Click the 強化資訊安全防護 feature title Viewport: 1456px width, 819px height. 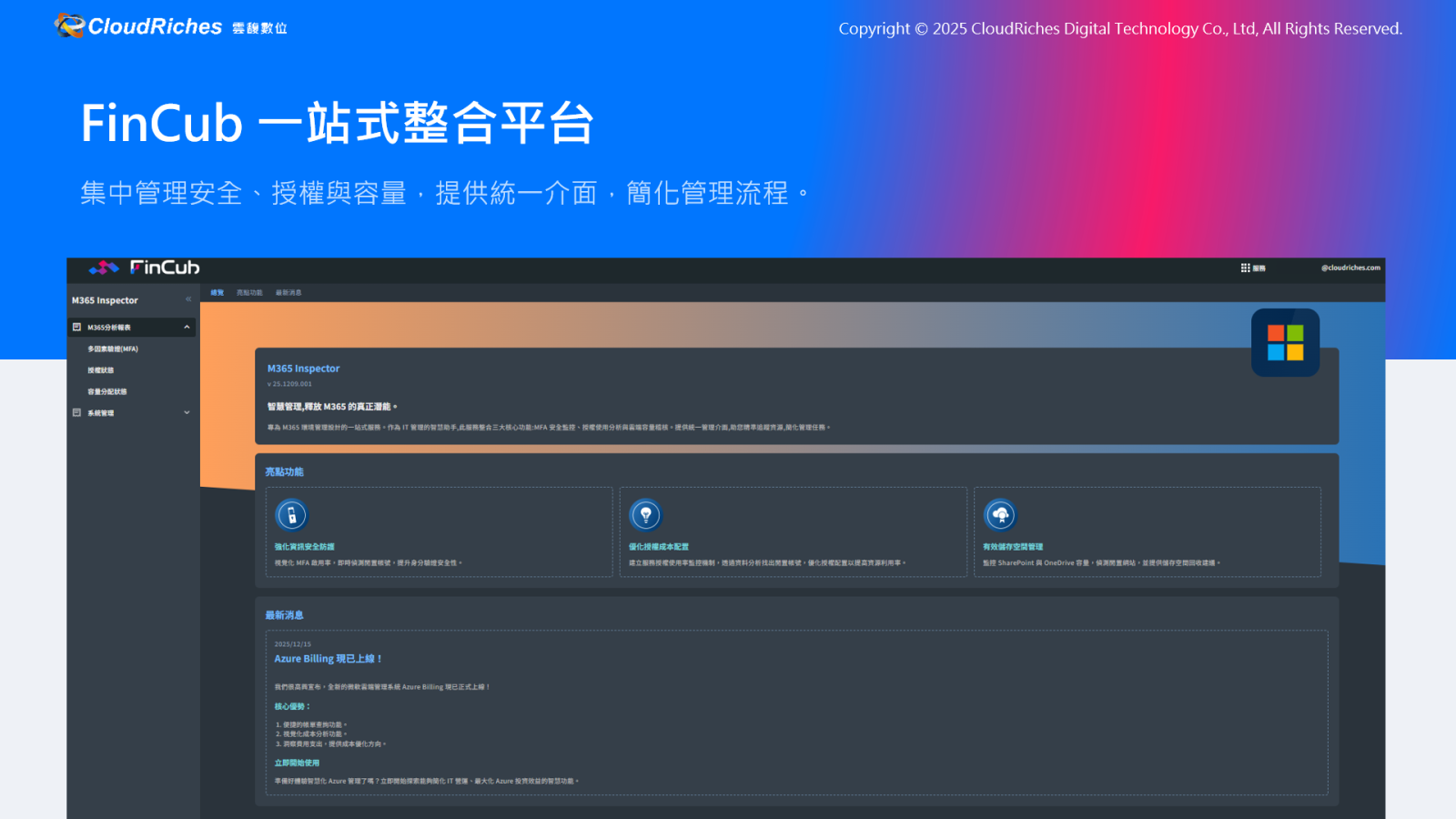tap(305, 547)
